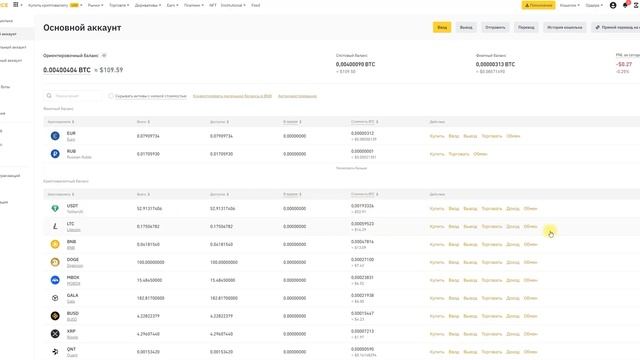Screen dimensions: 640x360
Task: Expand the Купить криптовалюту top menu
Action: tap(55, 5)
